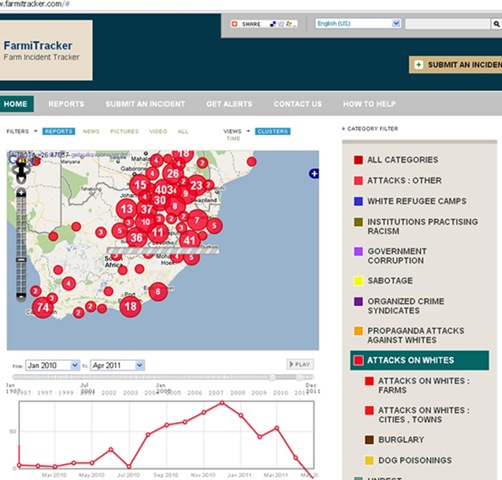
Task: Toggle the Reports filter
Action: [59, 131]
